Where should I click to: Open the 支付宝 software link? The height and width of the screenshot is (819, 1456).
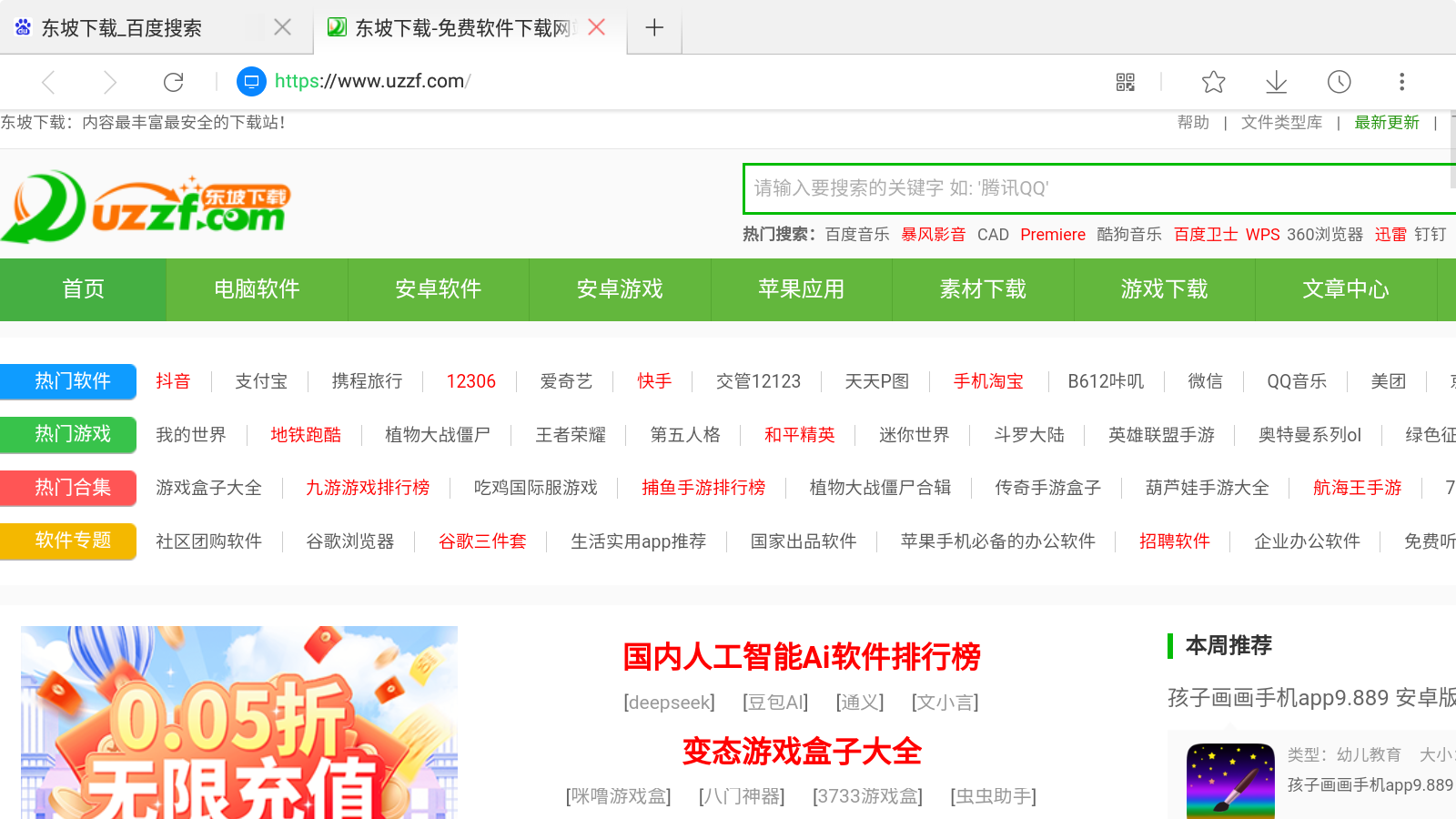click(261, 381)
